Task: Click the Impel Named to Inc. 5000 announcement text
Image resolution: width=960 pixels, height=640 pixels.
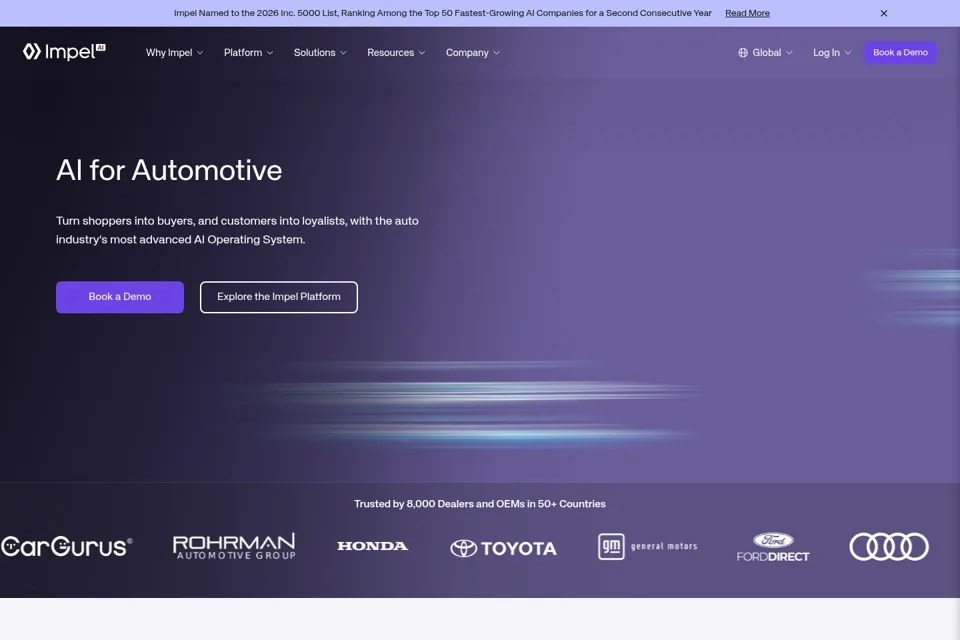Action: [443, 13]
